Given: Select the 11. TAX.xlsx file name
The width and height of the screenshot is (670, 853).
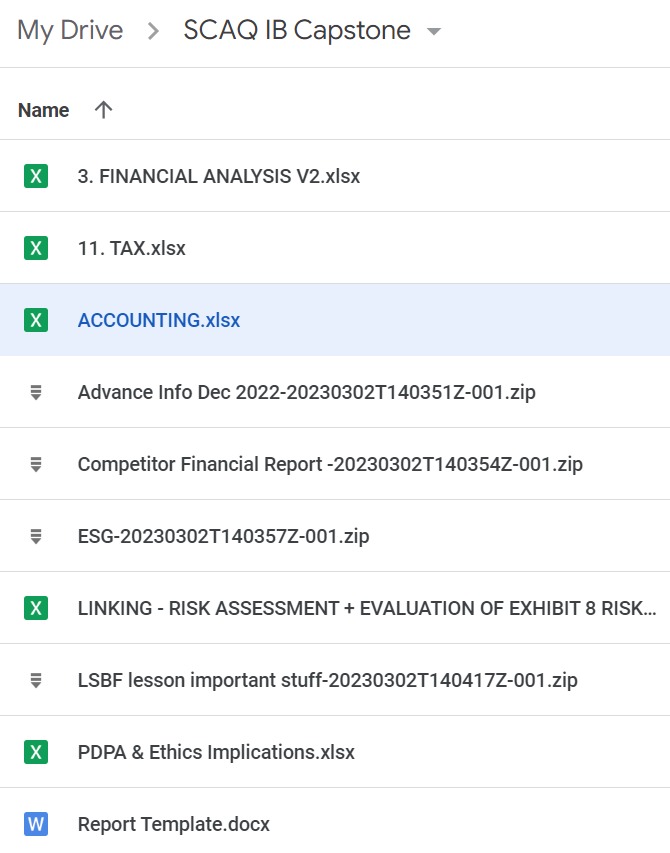Looking at the screenshot, I should click(131, 249).
